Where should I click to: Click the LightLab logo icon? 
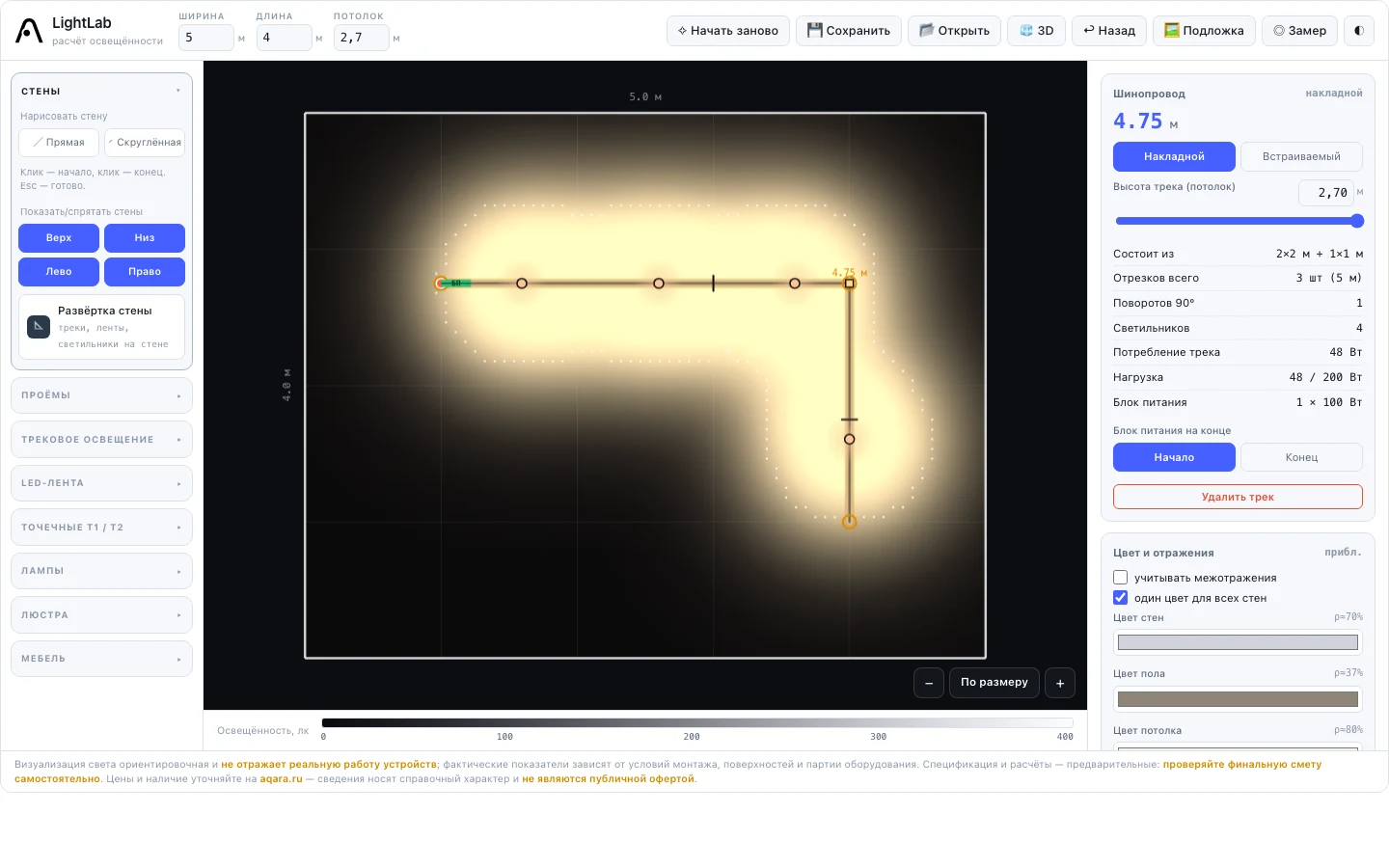tap(29, 31)
